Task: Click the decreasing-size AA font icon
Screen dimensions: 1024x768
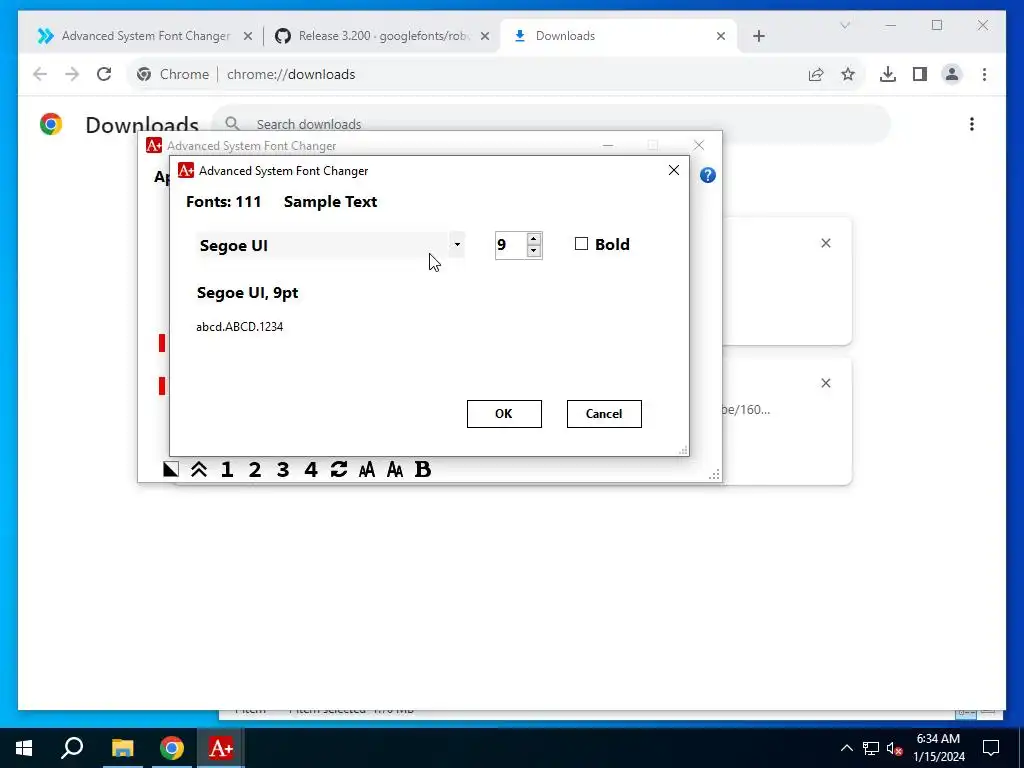Action: (x=395, y=469)
